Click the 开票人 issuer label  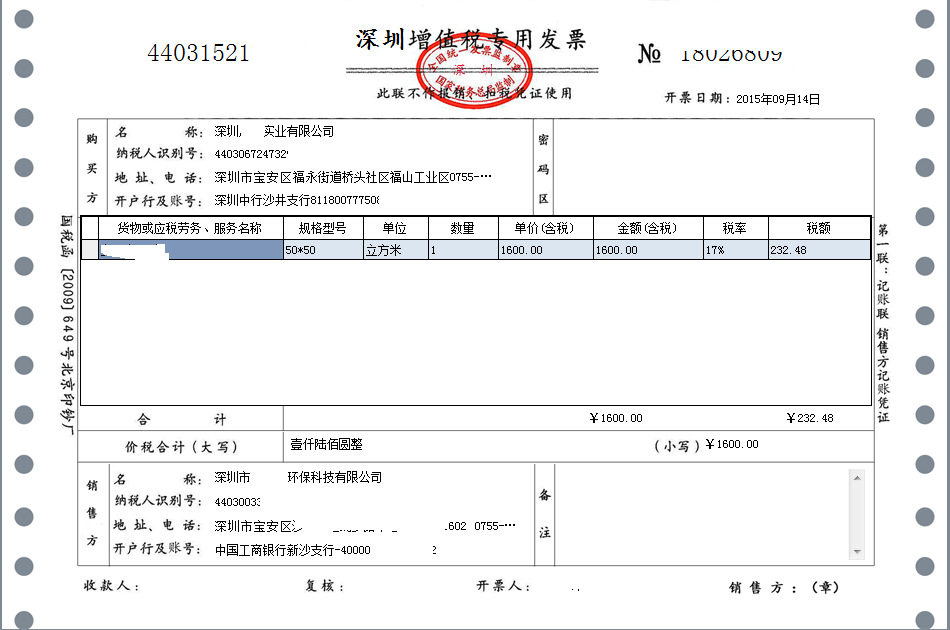(503, 586)
